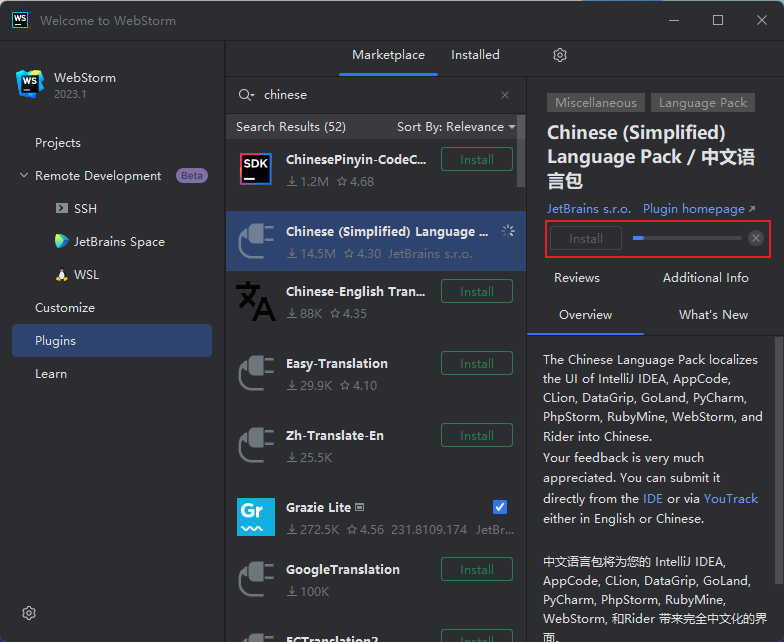Viewport: 784px width, 642px height.
Task: Collapse the Remote Development section
Action: point(24,175)
